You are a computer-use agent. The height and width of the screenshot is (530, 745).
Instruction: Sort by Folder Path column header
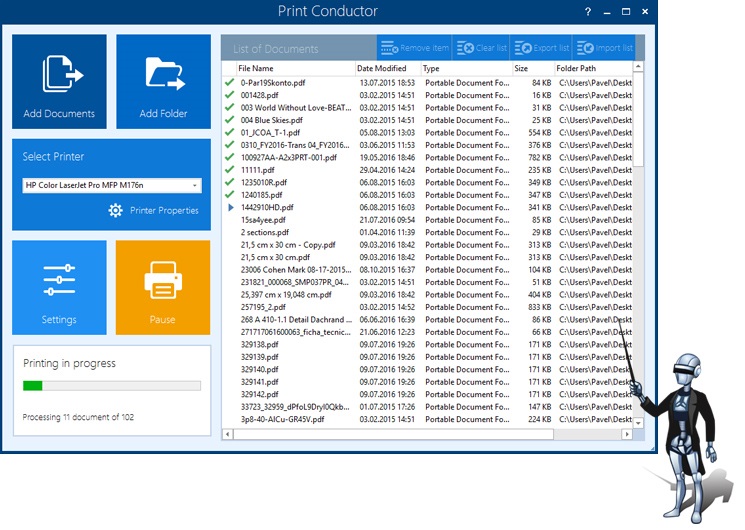(594, 68)
